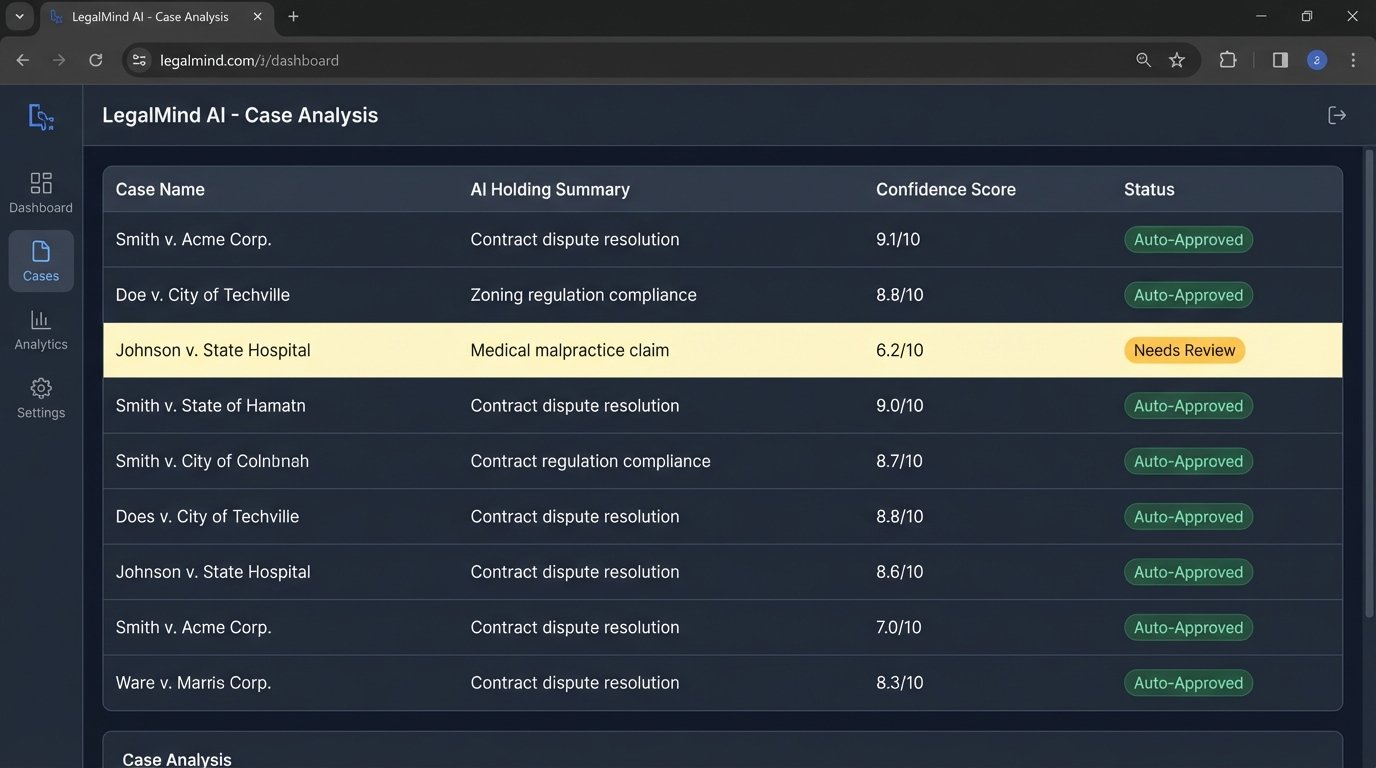Click the browser profile avatar
The height and width of the screenshot is (768, 1376).
(1316, 60)
